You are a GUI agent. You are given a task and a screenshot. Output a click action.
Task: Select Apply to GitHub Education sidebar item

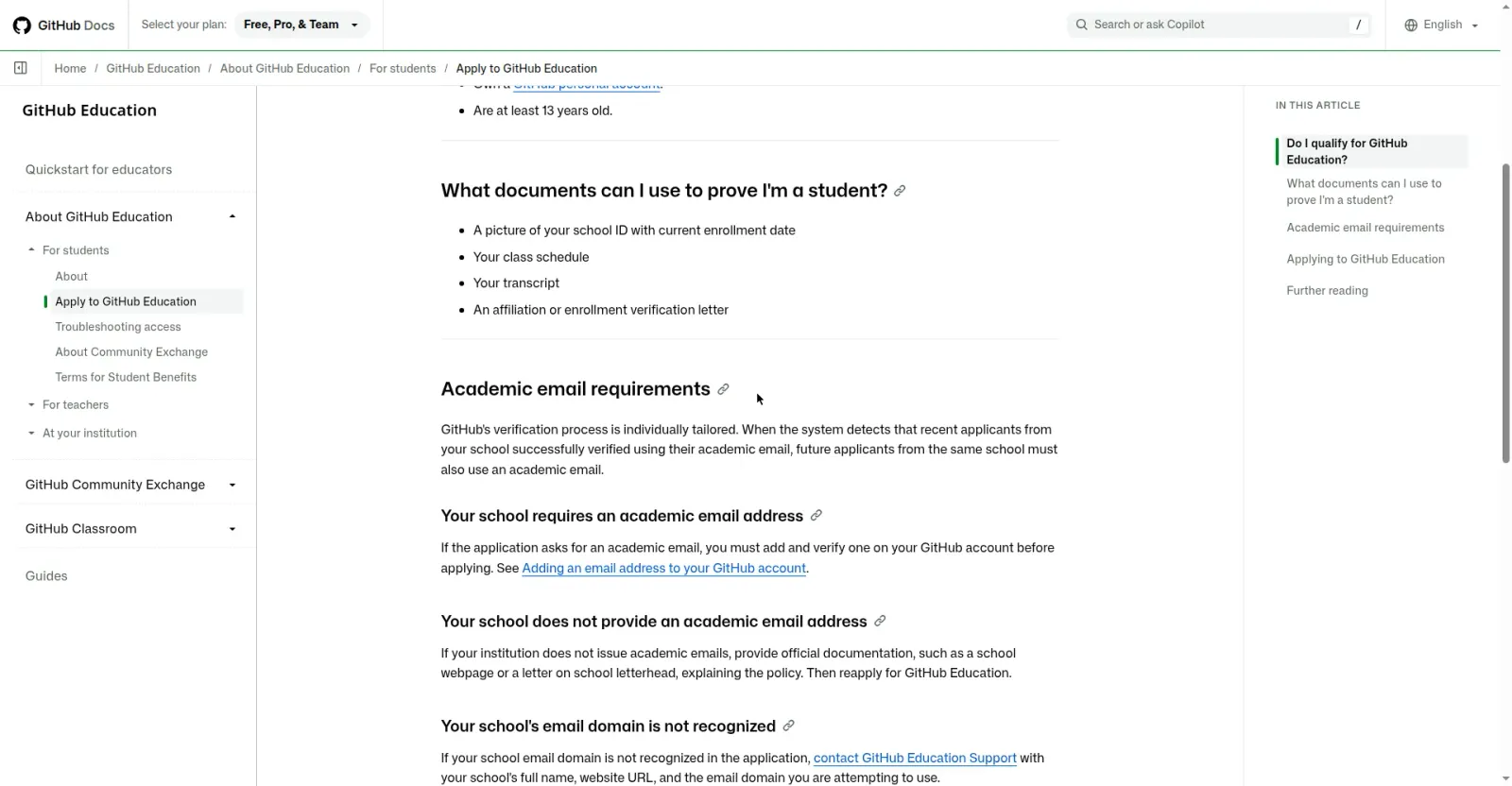pos(126,301)
